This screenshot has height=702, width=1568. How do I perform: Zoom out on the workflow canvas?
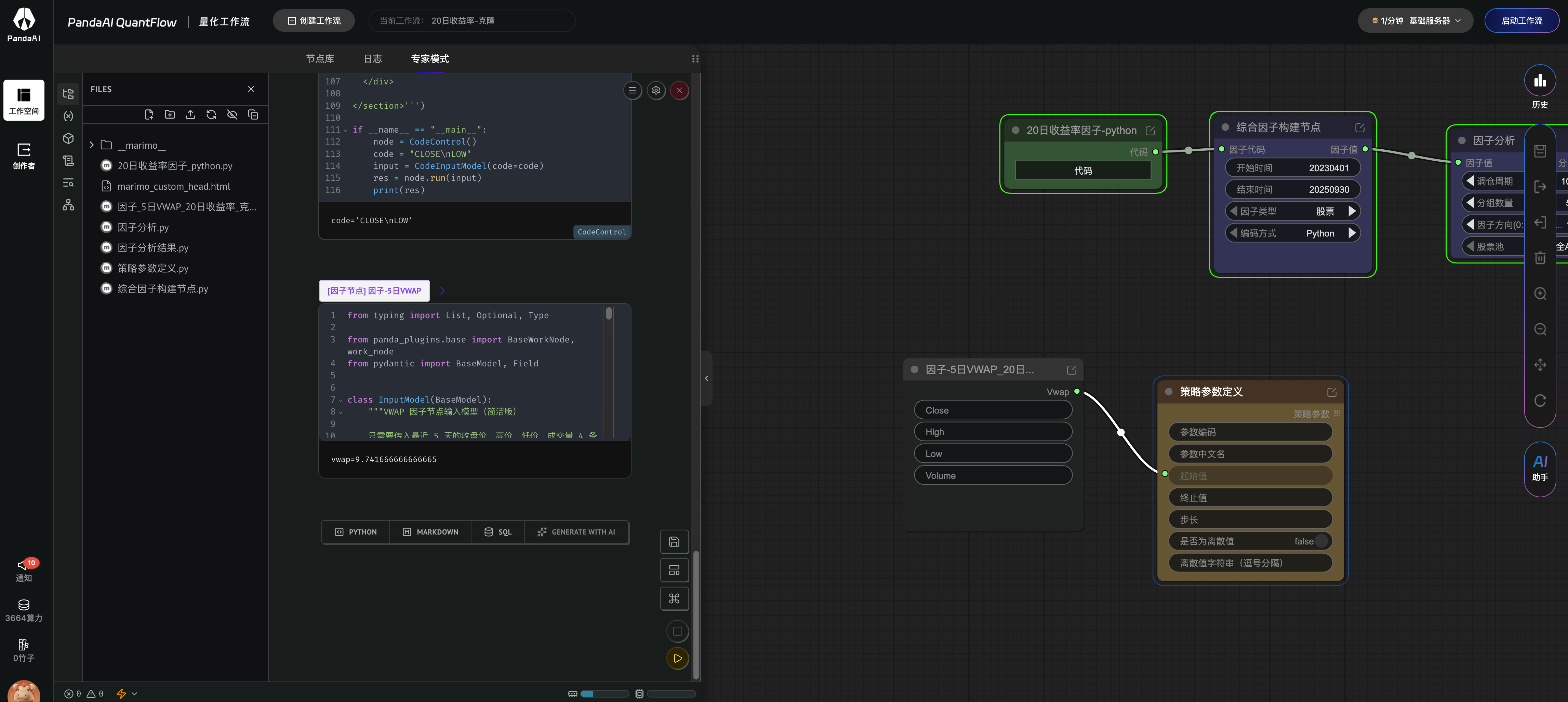tap(1540, 329)
